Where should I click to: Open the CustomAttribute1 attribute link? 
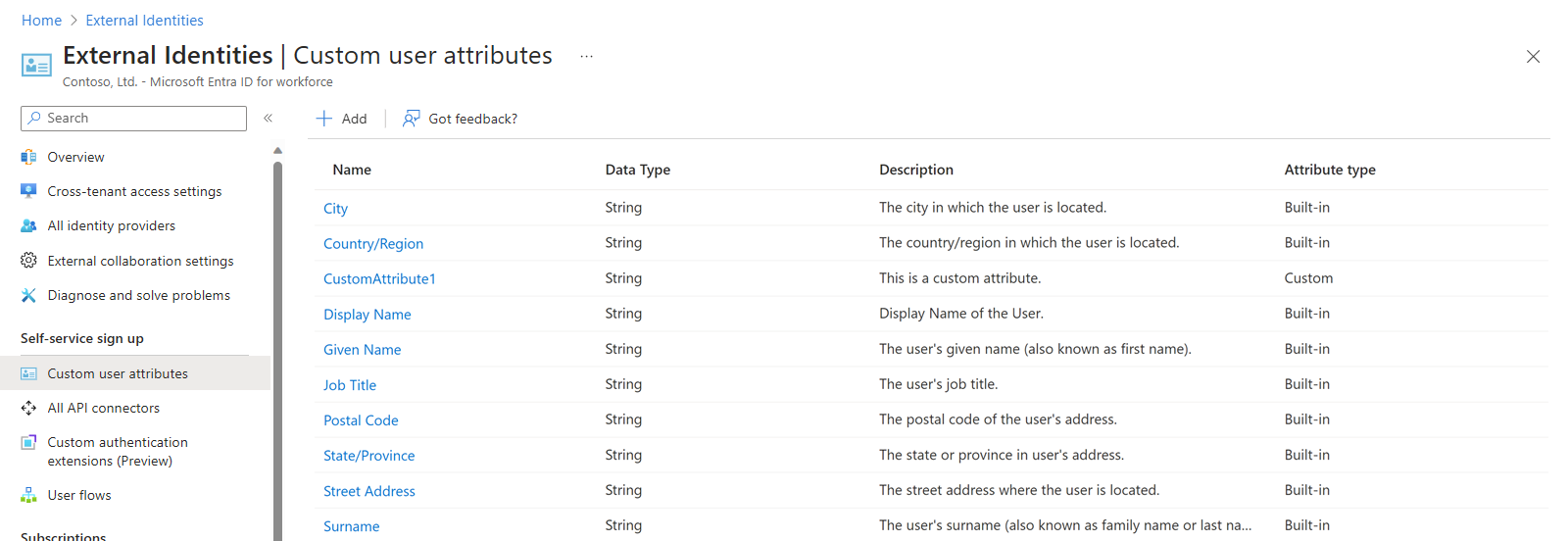(x=379, y=279)
